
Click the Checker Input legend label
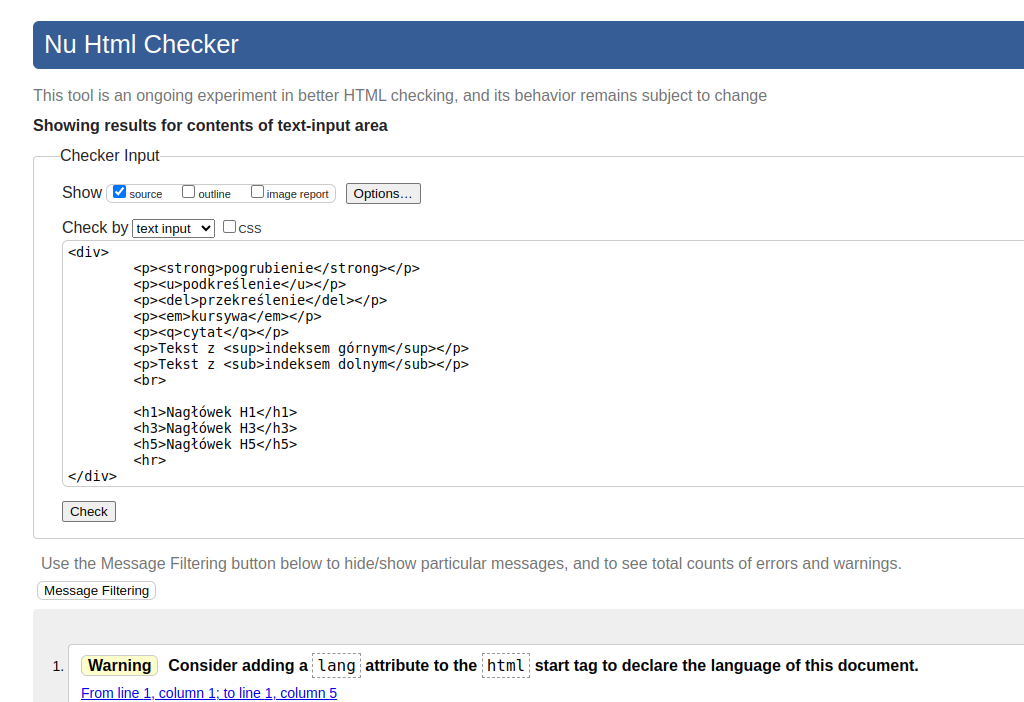(x=110, y=155)
